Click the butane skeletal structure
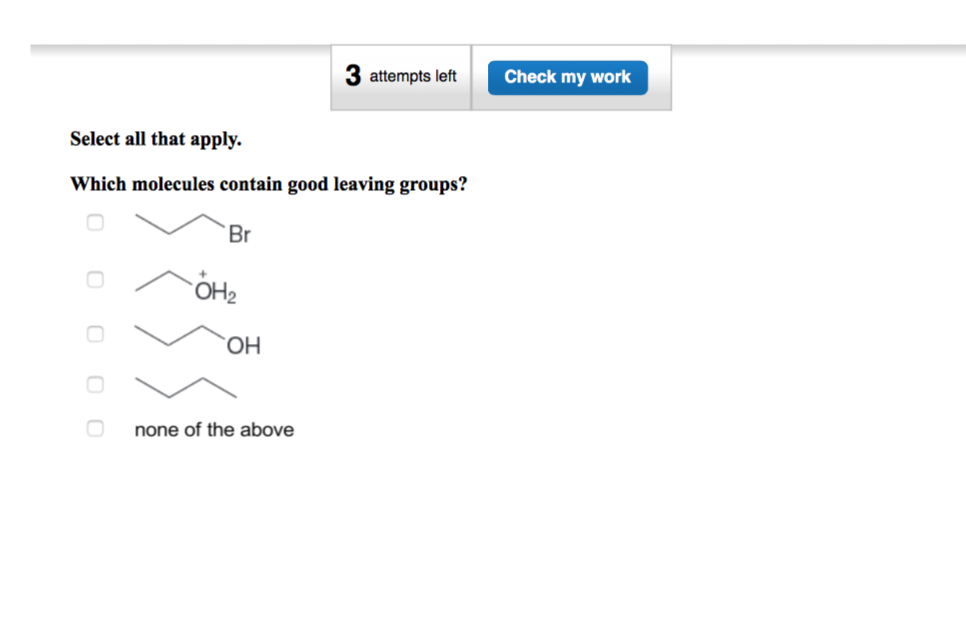This screenshot has width=966, height=634. click(185, 387)
